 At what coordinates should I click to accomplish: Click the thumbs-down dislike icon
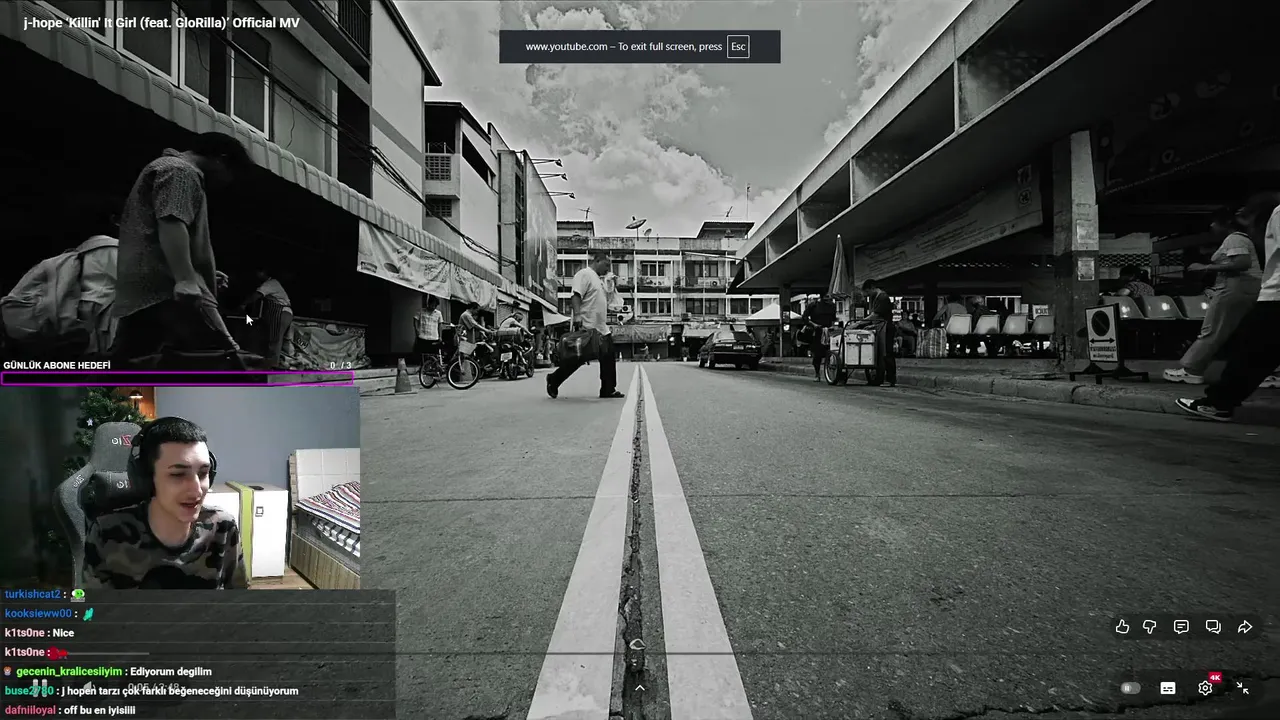[x=1150, y=627]
